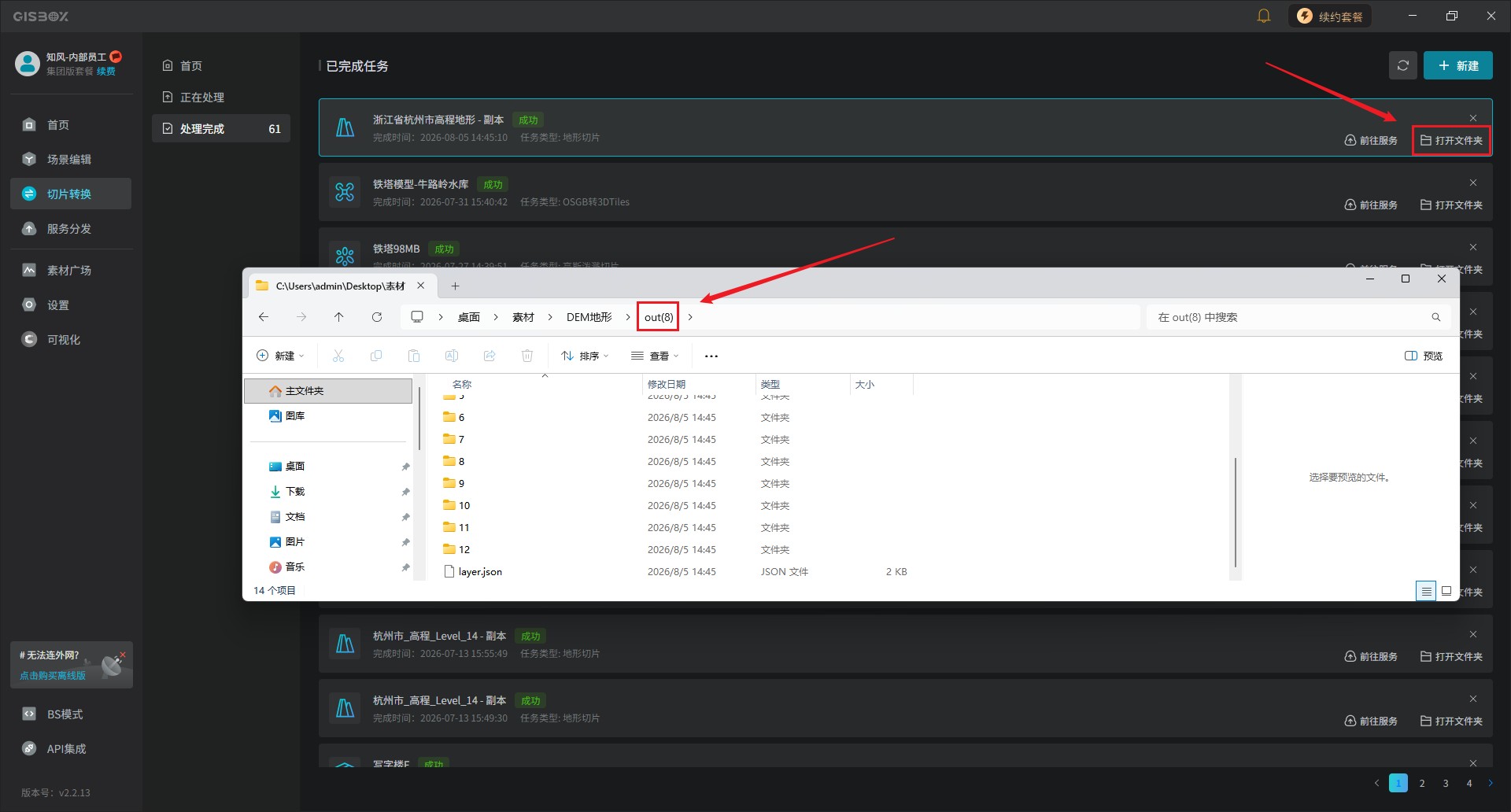Add a new Explorer tab with plus
Screen dimensions: 1511x812
pyautogui.click(x=455, y=286)
